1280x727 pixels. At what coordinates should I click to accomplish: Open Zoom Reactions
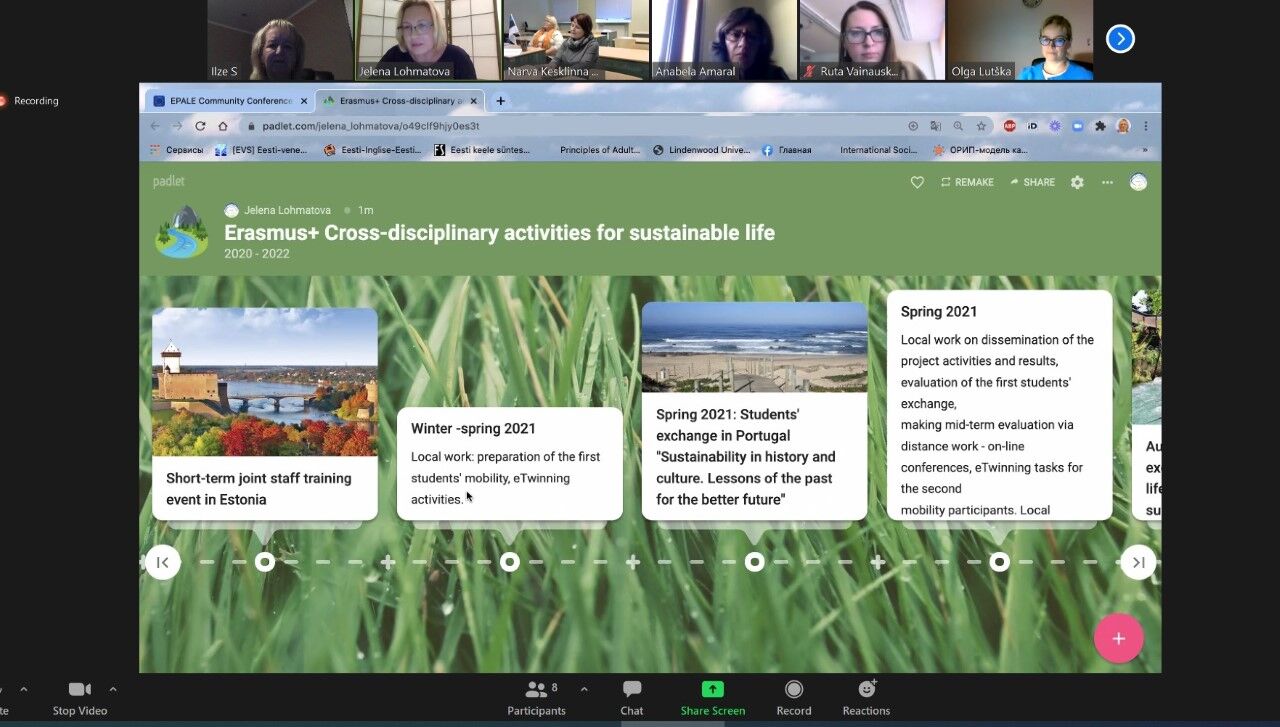[866, 698]
